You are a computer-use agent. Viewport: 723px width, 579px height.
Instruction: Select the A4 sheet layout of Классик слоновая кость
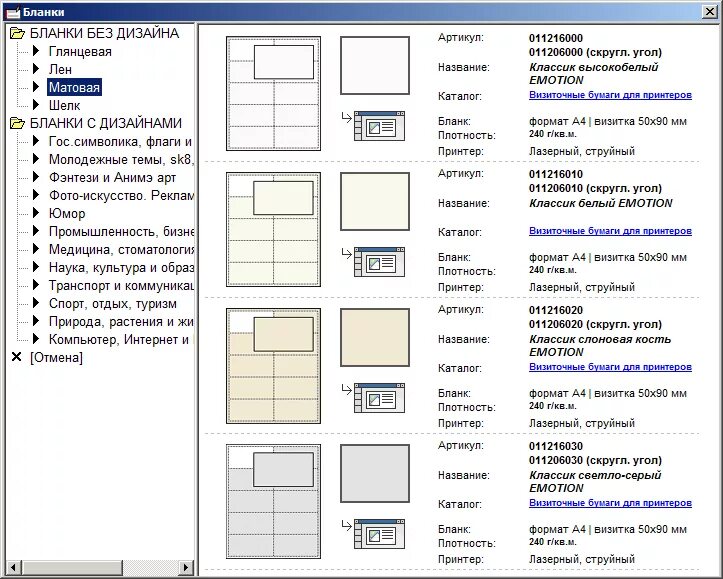click(273, 366)
